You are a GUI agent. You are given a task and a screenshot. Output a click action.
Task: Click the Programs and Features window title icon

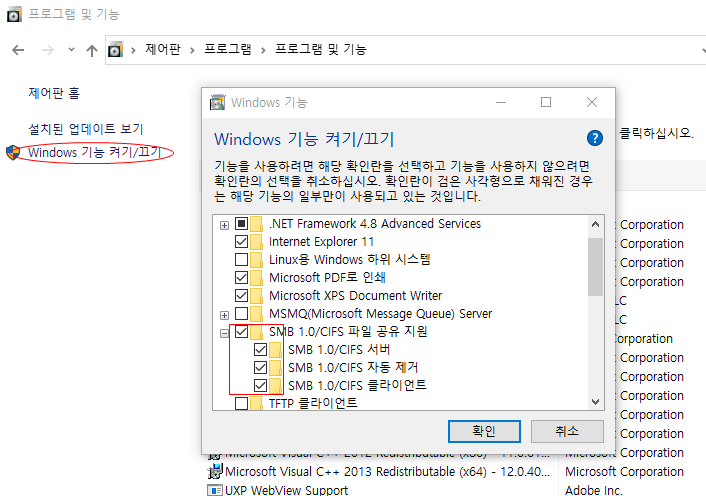(x=14, y=14)
